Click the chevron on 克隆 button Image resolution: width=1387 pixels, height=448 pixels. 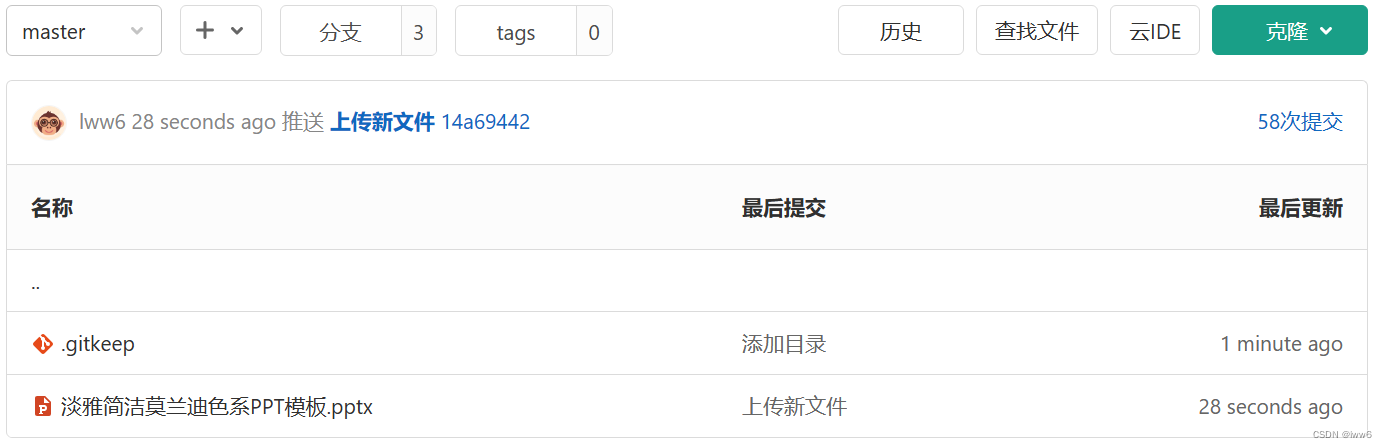coord(1326,31)
